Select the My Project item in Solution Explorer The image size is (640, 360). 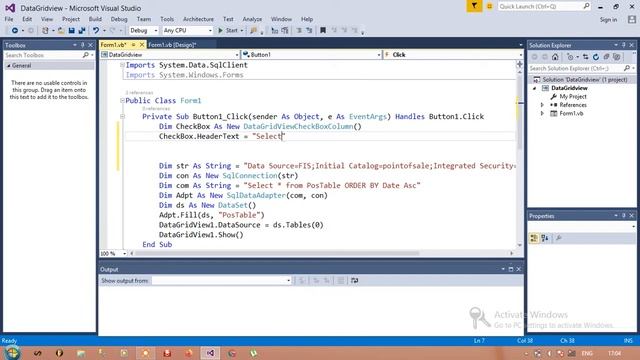573,97
